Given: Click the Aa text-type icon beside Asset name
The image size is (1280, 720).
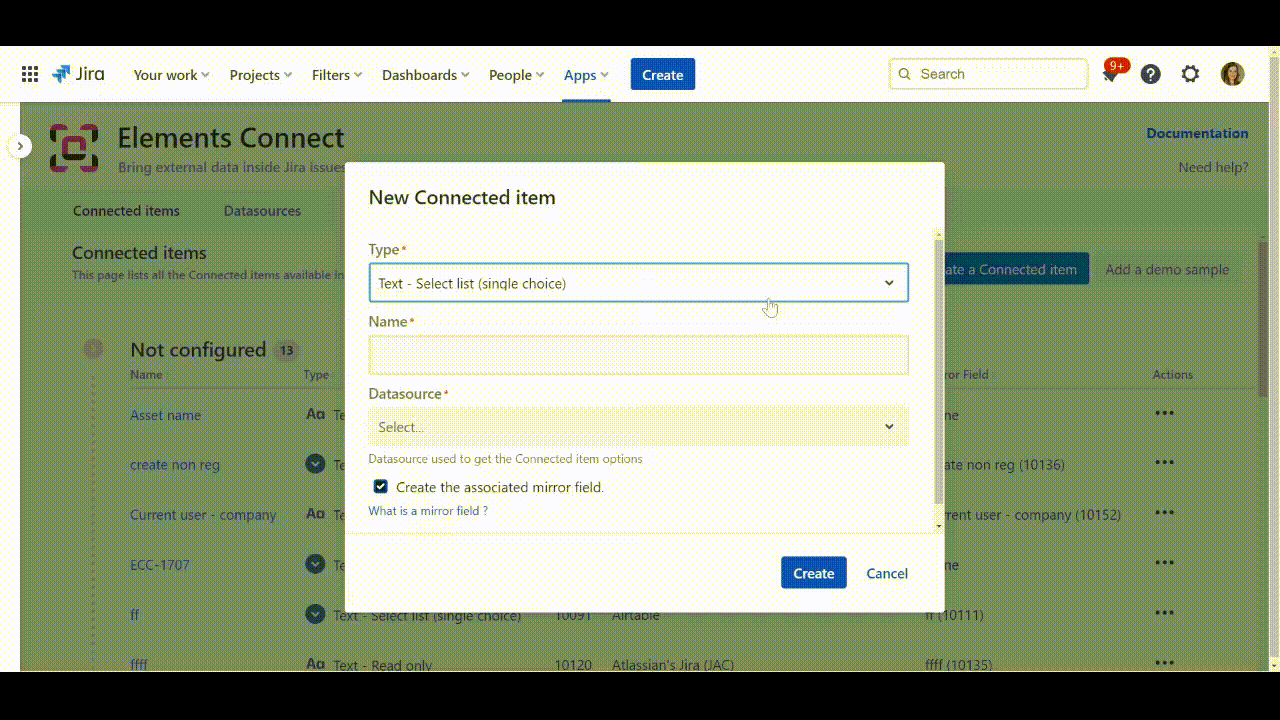Looking at the screenshot, I should pyautogui.click(x=315, y=413).
